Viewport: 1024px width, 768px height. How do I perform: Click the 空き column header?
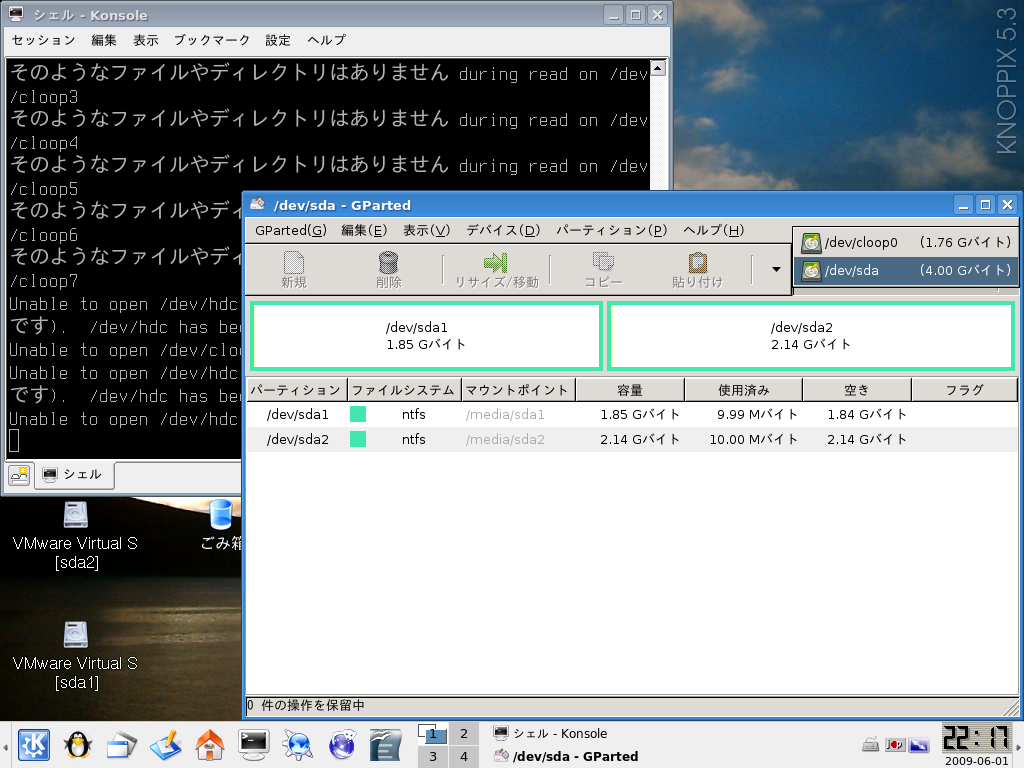click(856, 390)
